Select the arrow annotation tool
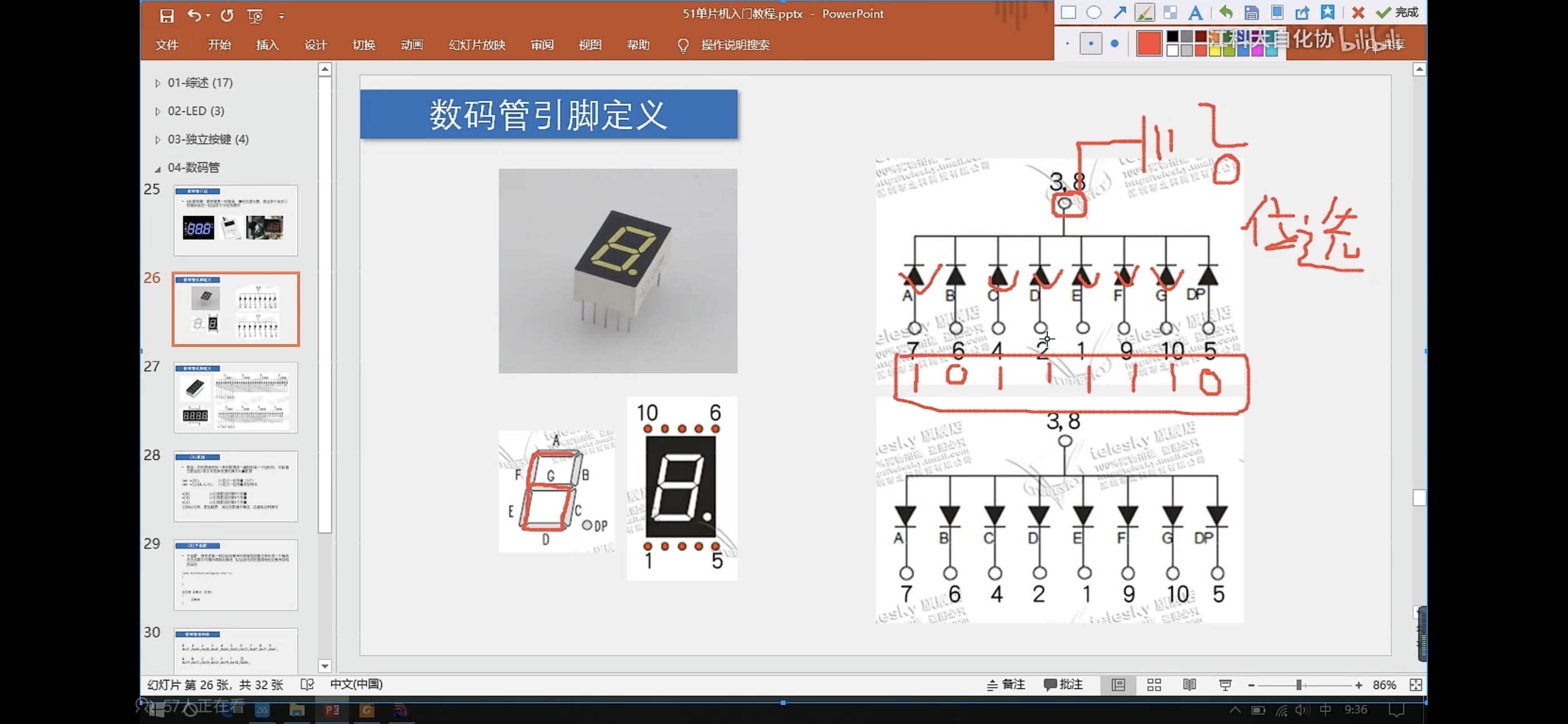The height and width of the screenshot is (724, 1568). pyautogui.click(x=1119, y=13)
